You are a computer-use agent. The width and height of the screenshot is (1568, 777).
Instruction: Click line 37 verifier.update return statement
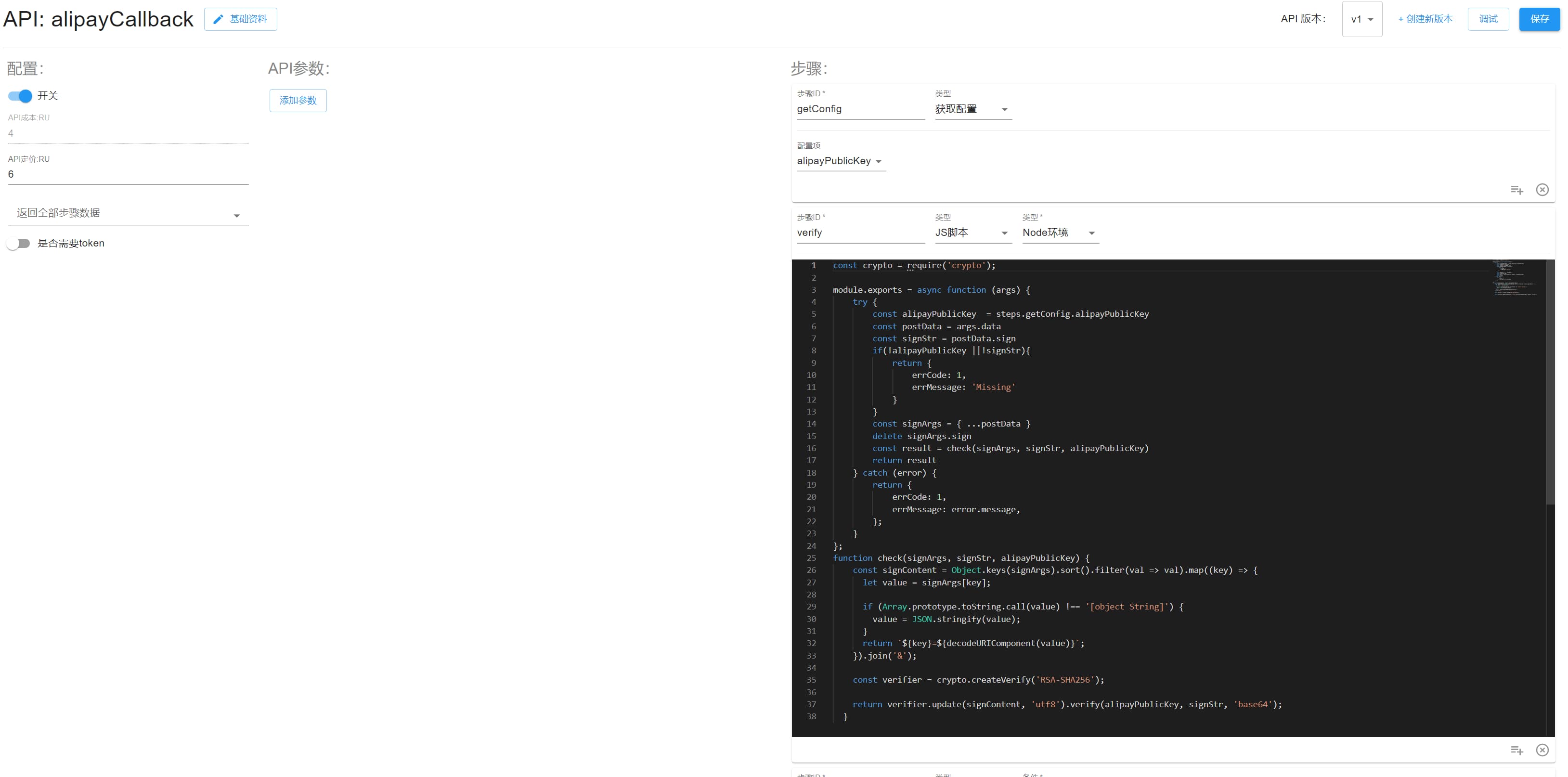(1067, 705)
